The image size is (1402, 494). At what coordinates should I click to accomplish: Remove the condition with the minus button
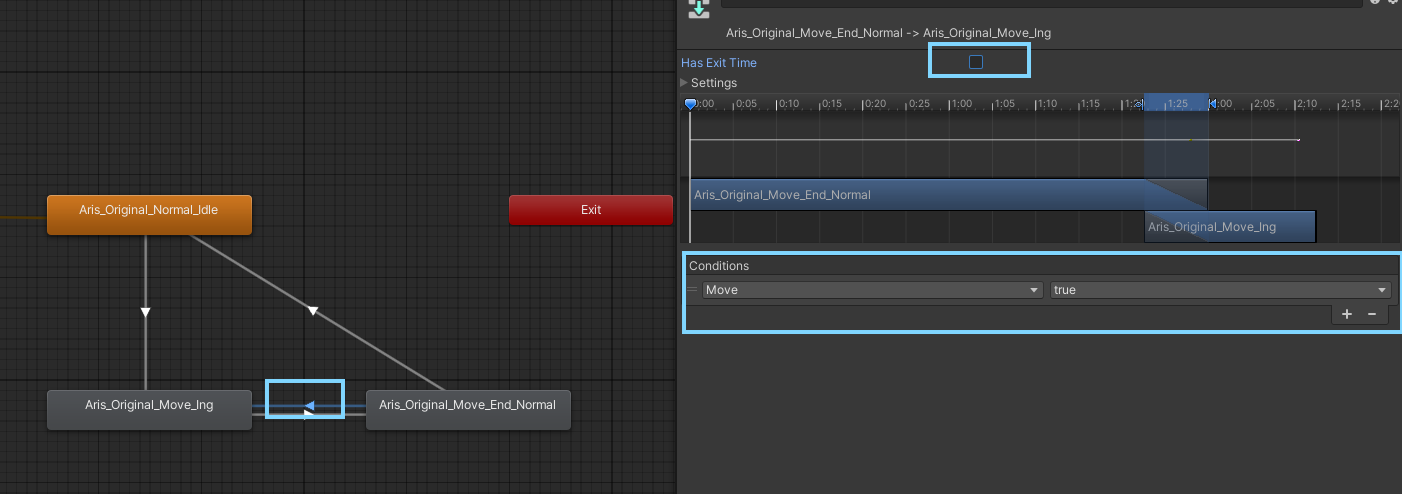point(1371,314)
